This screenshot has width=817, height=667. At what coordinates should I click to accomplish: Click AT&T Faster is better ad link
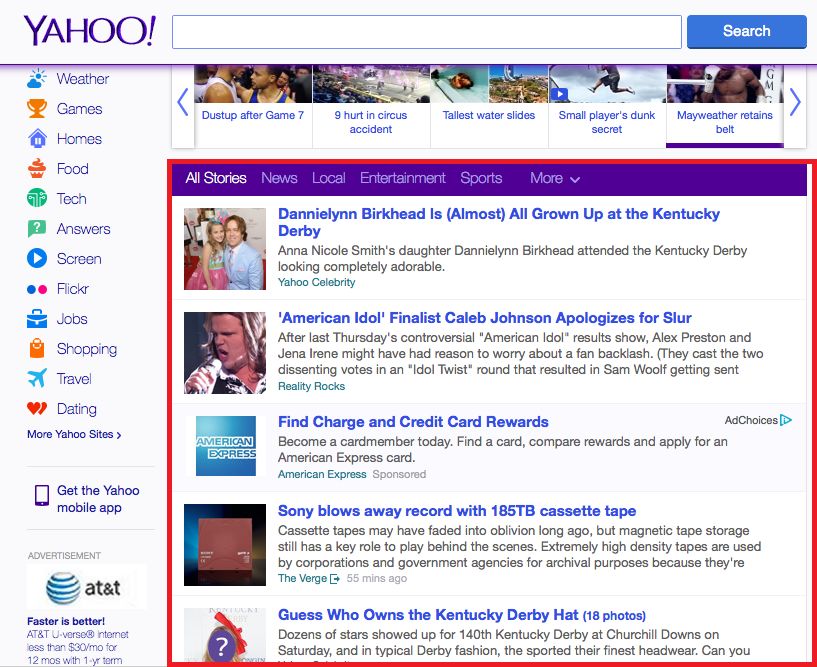click(x=66, y=621)
